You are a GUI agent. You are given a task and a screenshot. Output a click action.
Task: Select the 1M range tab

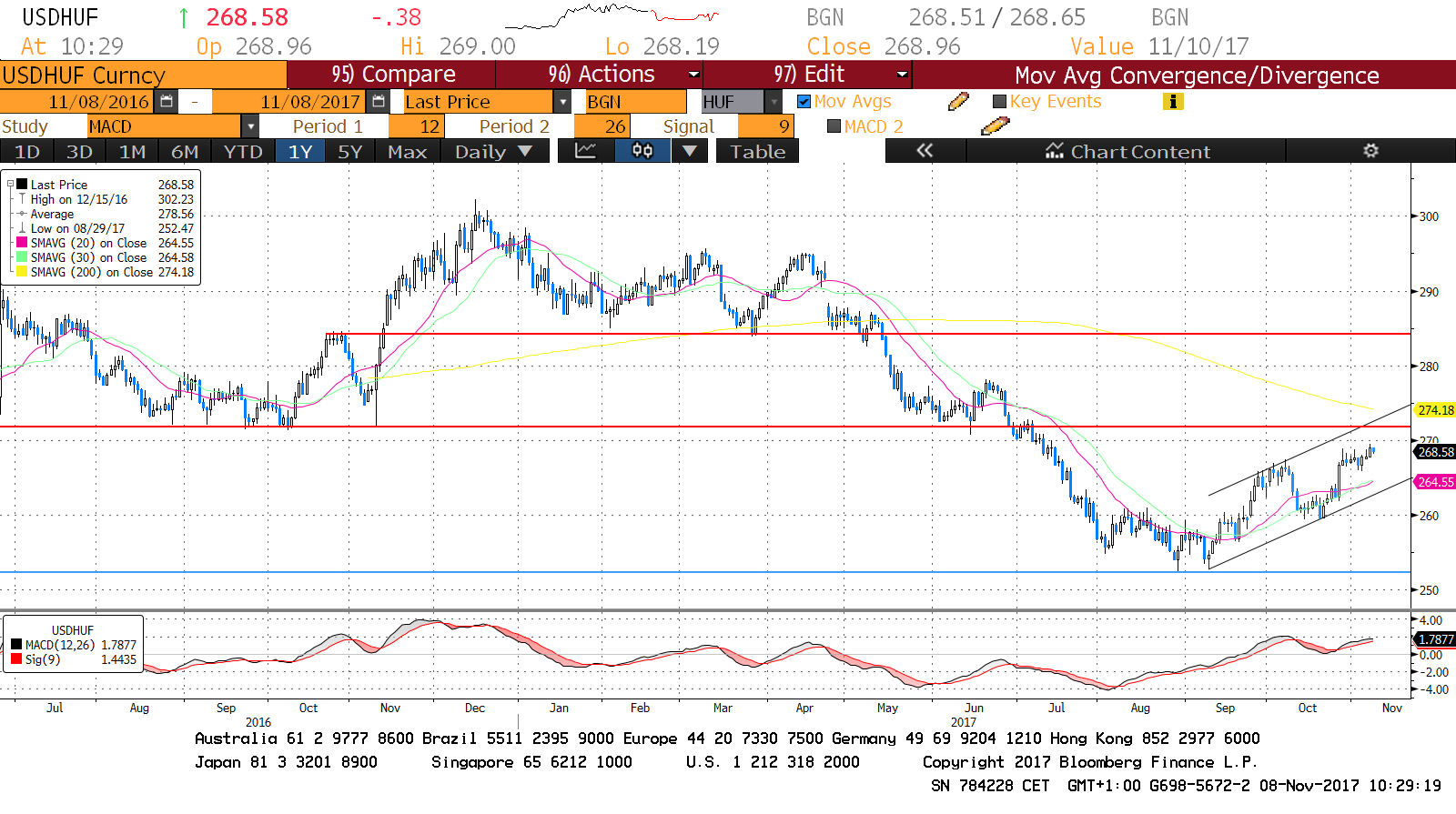coord(132,151)
